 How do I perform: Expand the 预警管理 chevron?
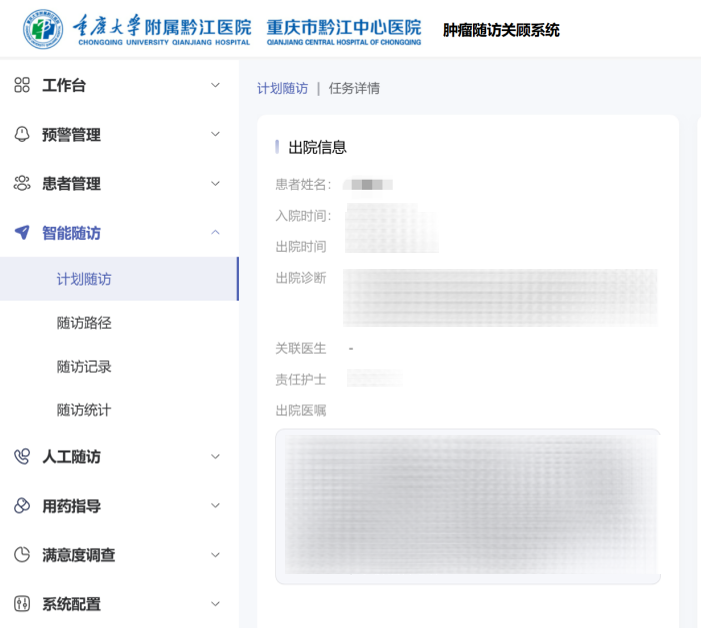click(215, 134)
